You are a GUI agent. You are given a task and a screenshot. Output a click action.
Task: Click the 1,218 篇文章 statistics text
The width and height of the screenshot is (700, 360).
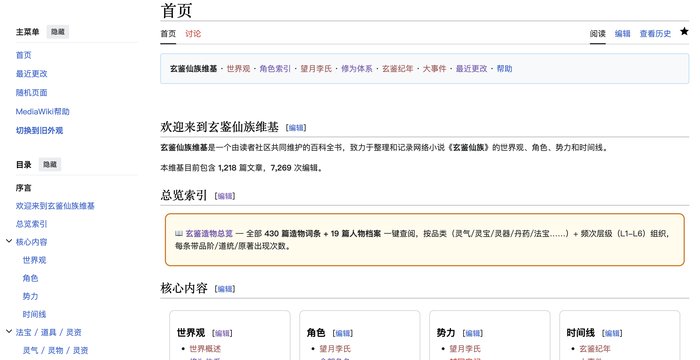click(x=241, y=168)
